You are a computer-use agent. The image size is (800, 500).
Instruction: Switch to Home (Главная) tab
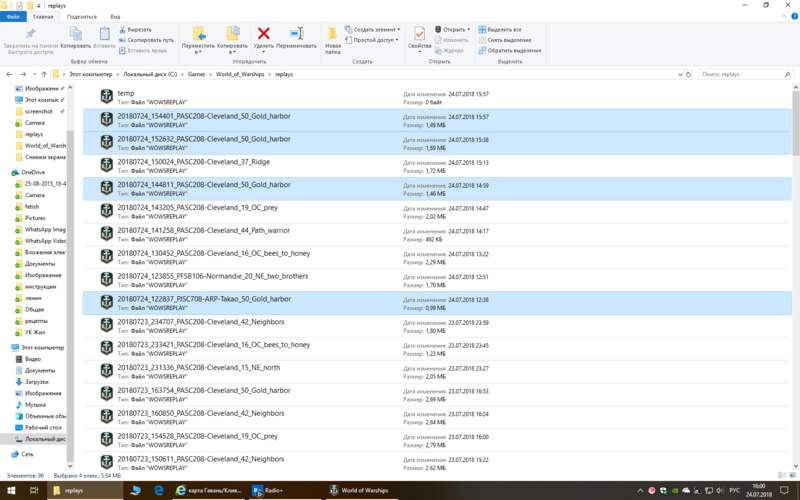coord(43,17)
